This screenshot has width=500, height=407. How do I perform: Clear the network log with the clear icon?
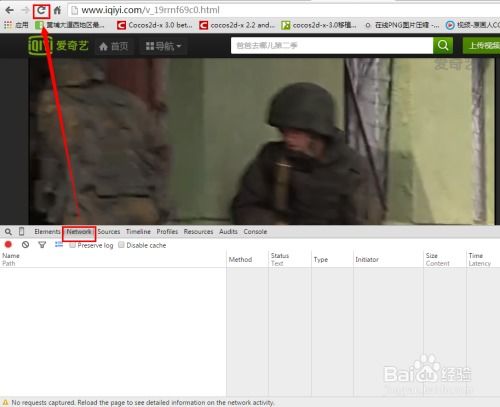click(25, 245)
